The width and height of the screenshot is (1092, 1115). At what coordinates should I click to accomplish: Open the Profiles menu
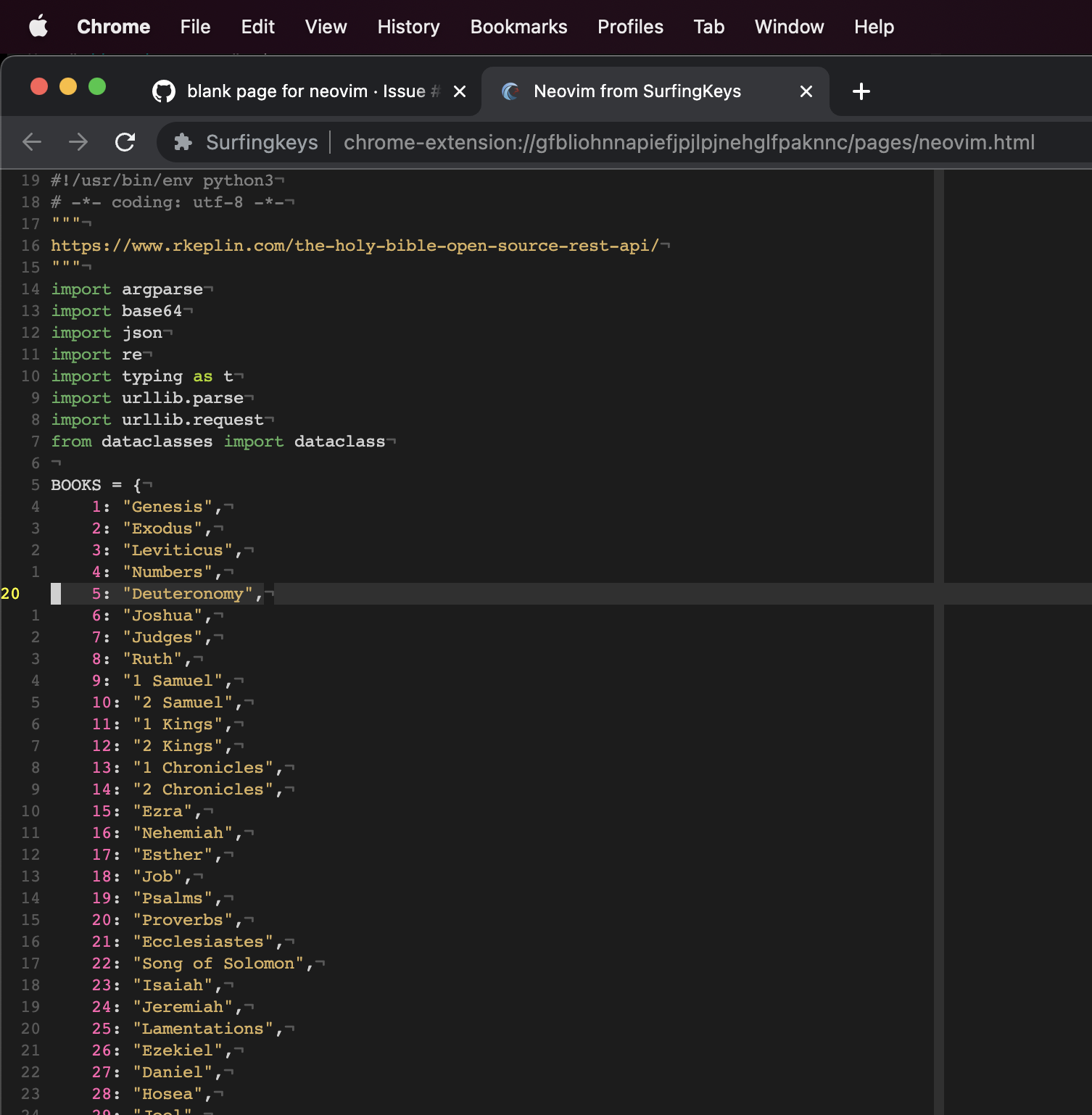click(629, 27)
